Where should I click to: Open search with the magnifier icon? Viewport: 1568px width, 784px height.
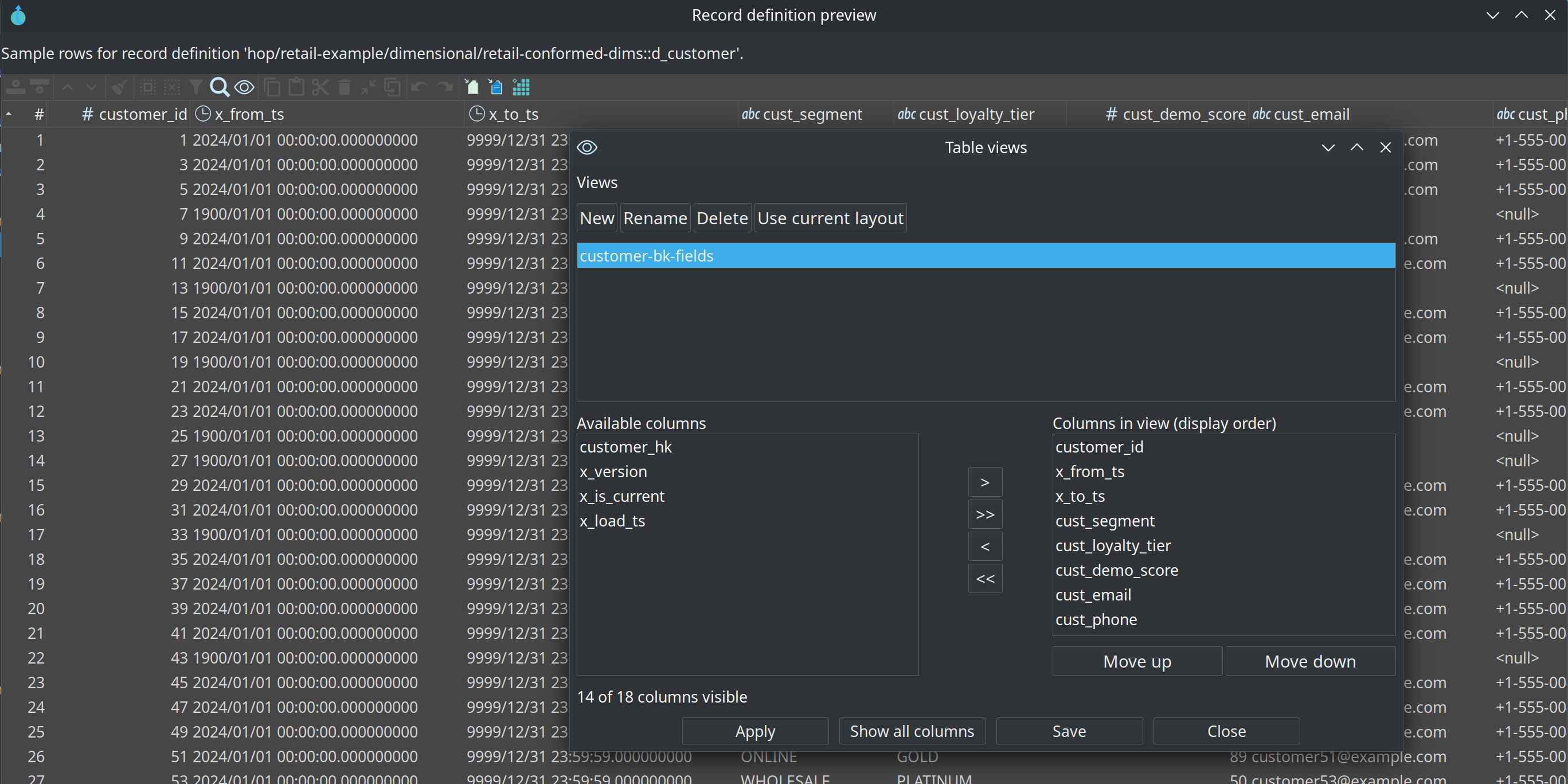click(x=219, y=87)
